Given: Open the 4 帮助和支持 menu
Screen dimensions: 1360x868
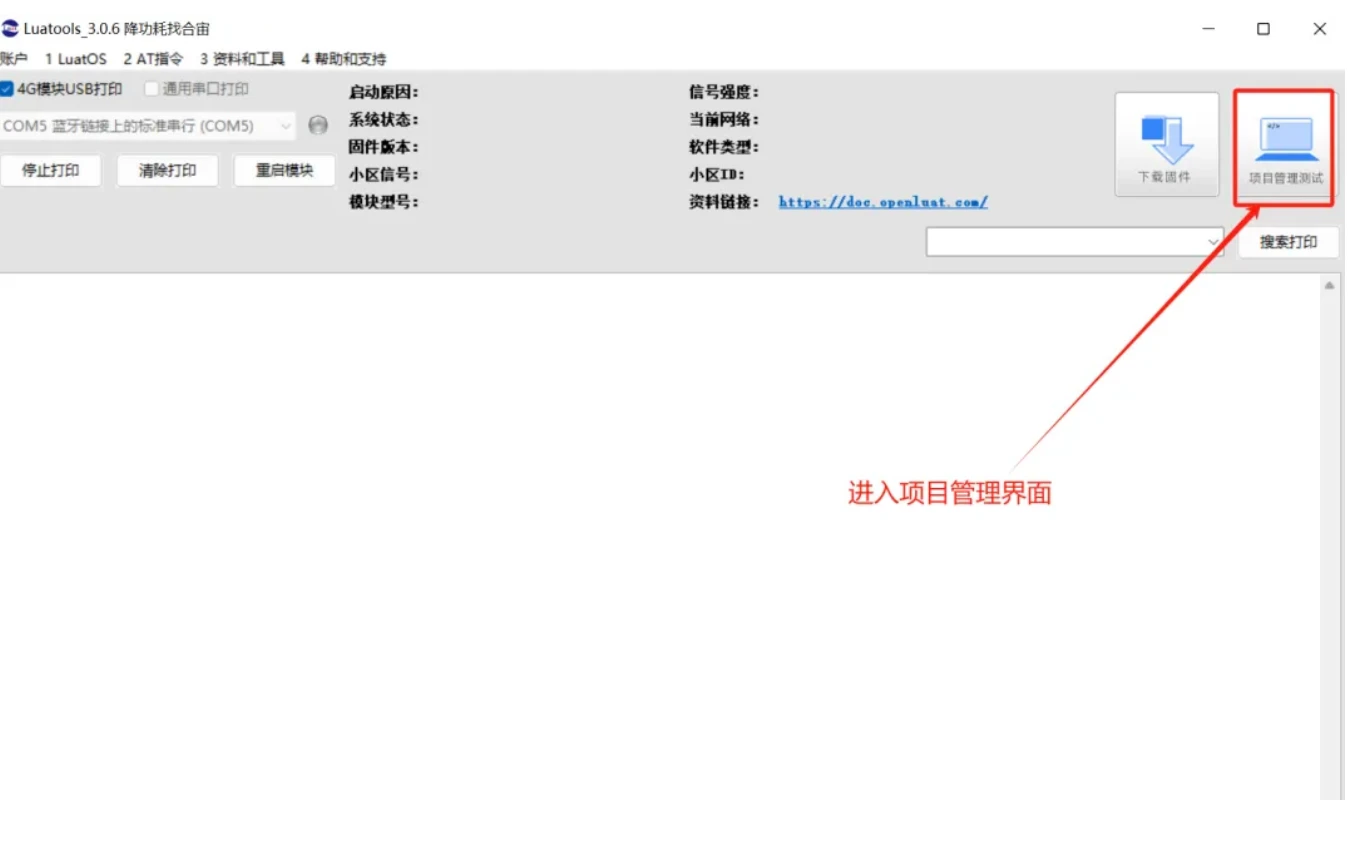Looking at the screenshot, I should (x=343, y=59).
